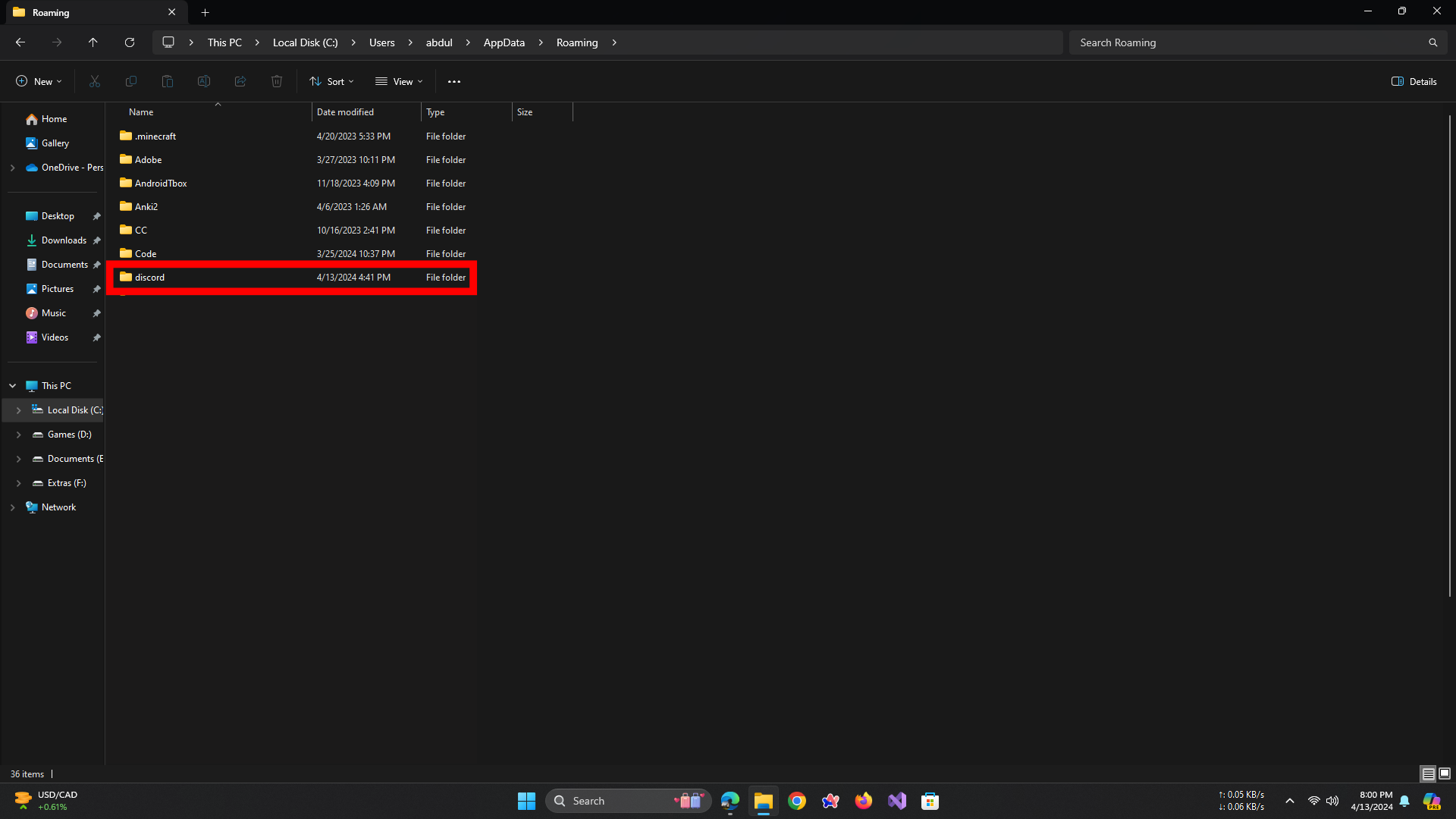Screen dimensions: 1456x819
Task: Open a new tab with plus button
Action: click(x=205, y=12)
